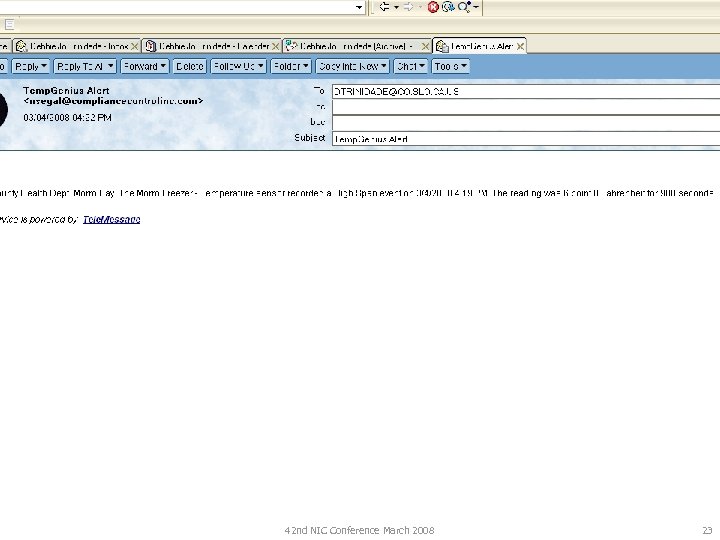Image resolution: width=720 pixels, height=540 pixels.
Task: Click the To recipient field
Action: pyautogui.click(x=526, y=91)
